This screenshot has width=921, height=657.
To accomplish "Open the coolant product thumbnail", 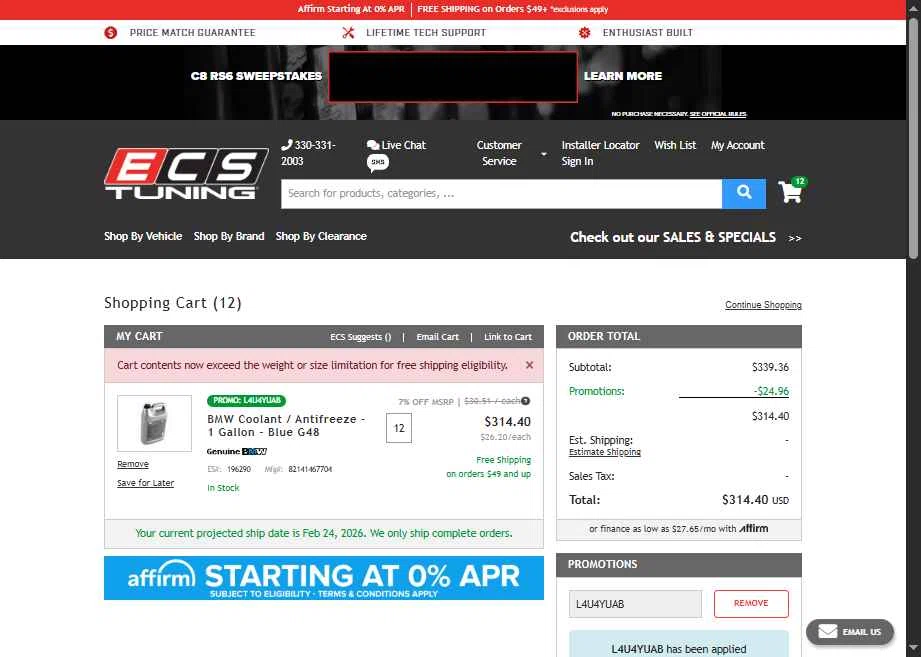I will [154, 423].
